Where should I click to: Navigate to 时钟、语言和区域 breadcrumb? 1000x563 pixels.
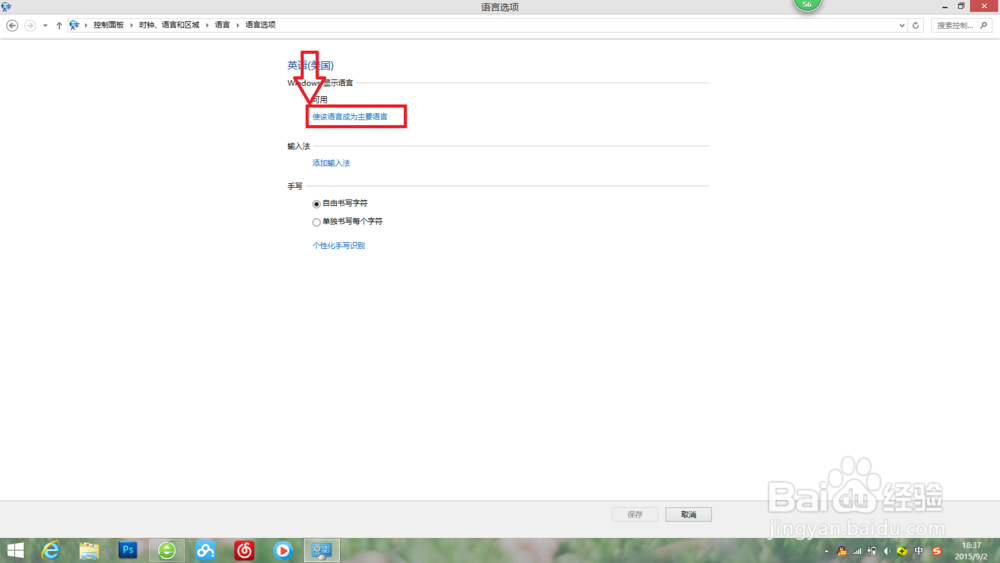pos(170,25)
